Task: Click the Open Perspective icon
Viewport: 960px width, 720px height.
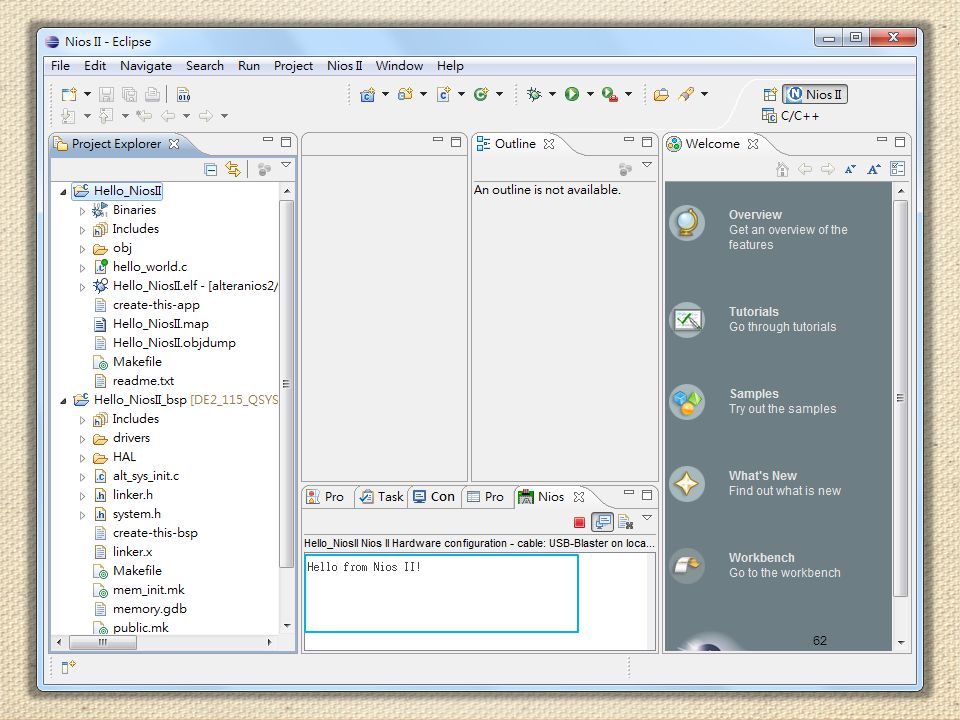Action: [x=770, y=94]
